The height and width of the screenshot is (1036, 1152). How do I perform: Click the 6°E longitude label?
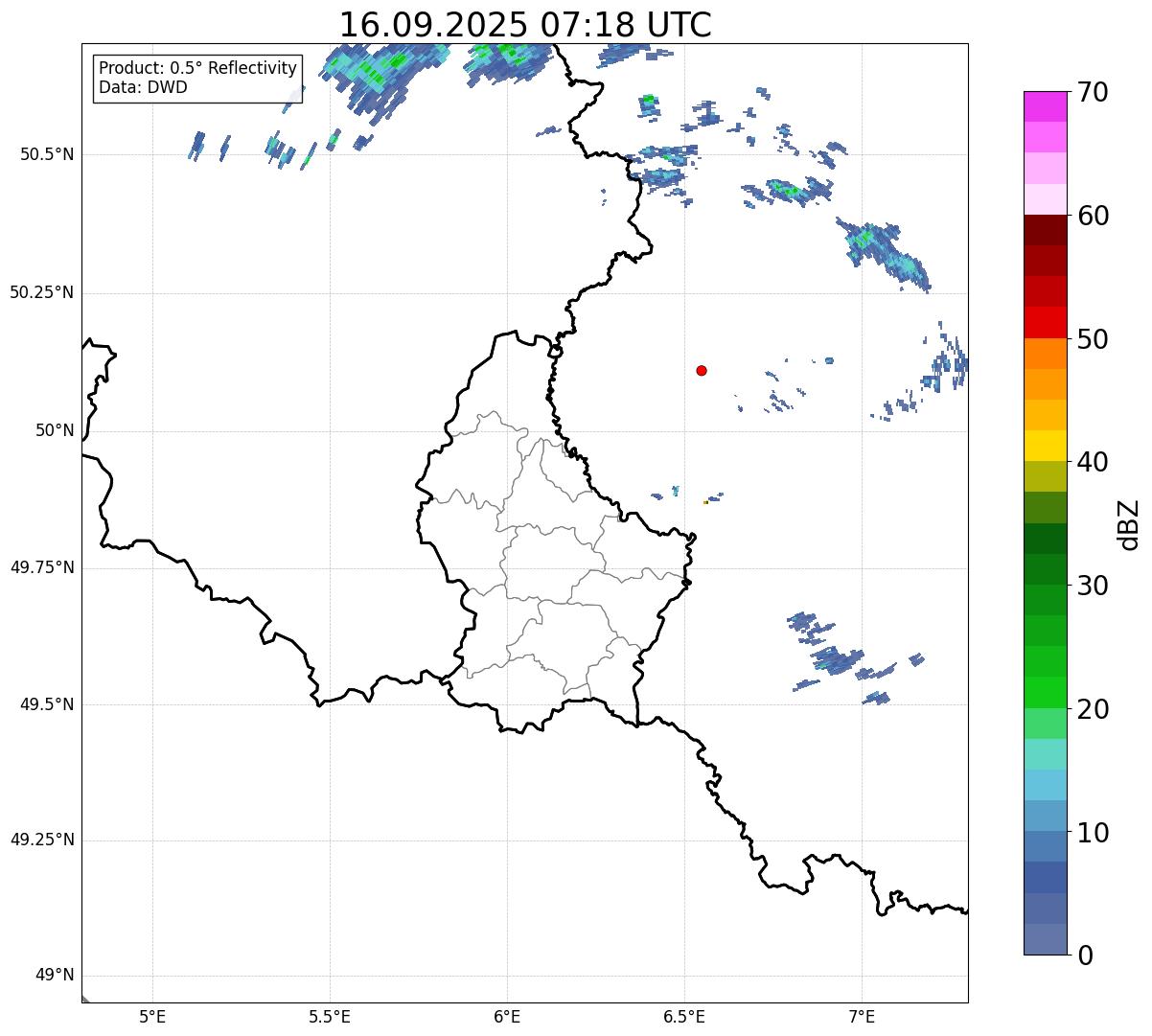(x=507, y=1018)
